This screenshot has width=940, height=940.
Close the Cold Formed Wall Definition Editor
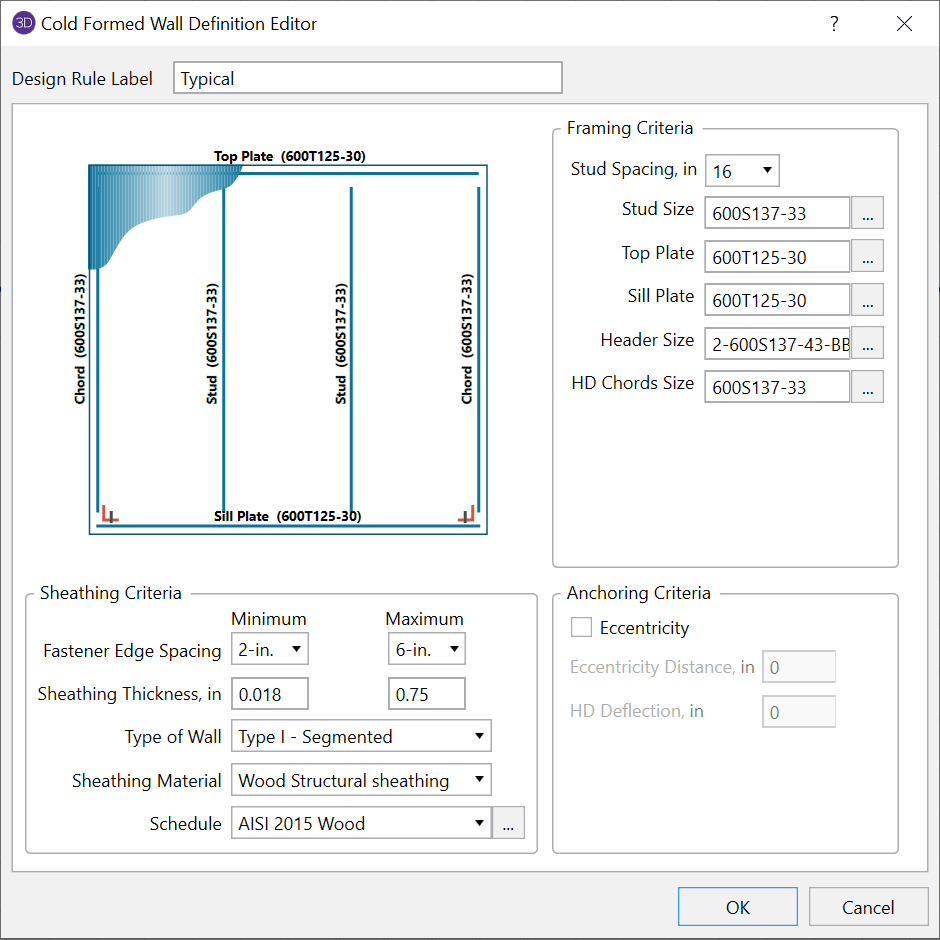point(904,24)
